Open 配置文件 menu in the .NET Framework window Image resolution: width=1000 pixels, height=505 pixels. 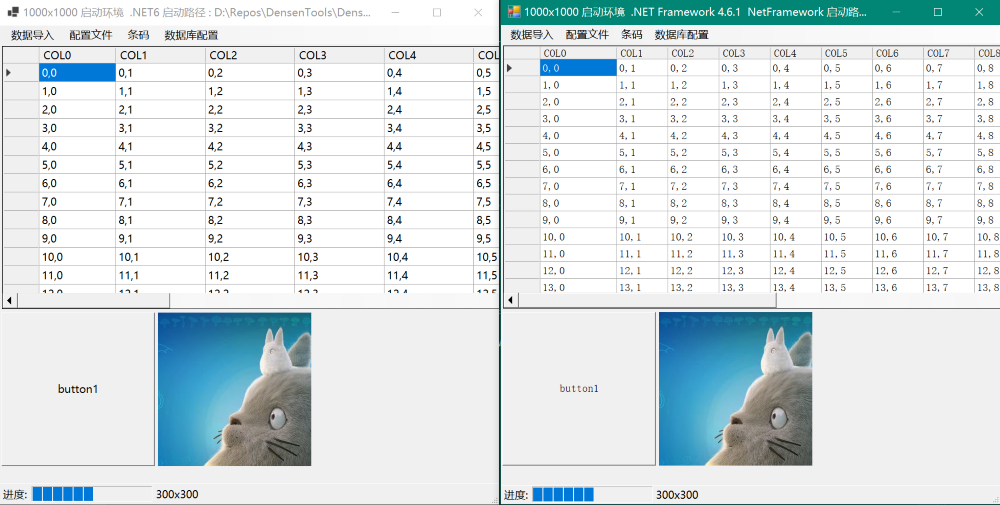click(x=587, y=34)
